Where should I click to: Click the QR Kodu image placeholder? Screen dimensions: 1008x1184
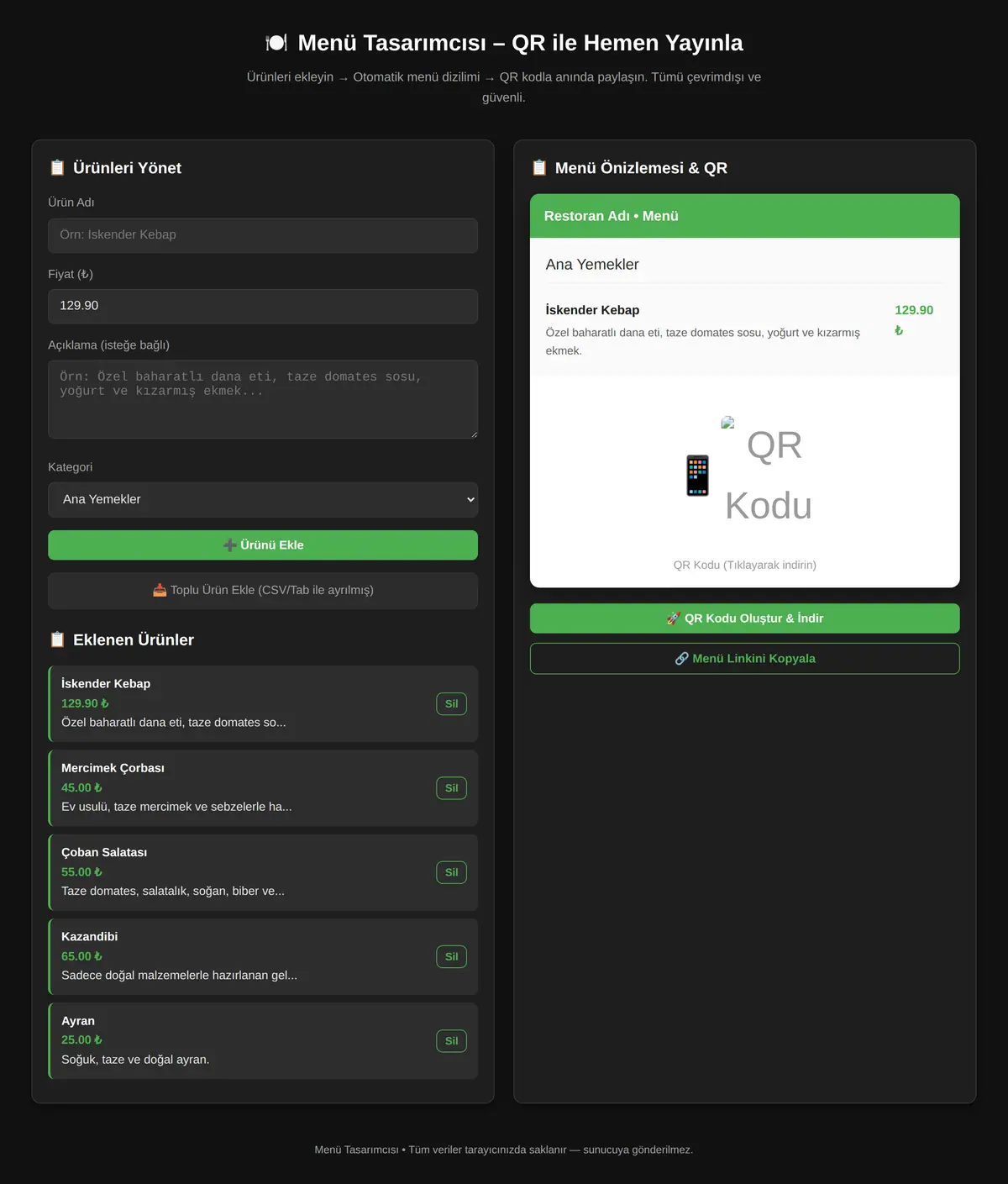pos(766,476)
